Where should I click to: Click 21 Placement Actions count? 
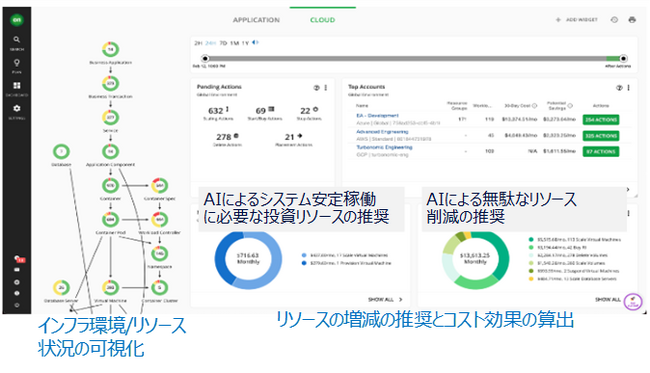tap(293, 139)
